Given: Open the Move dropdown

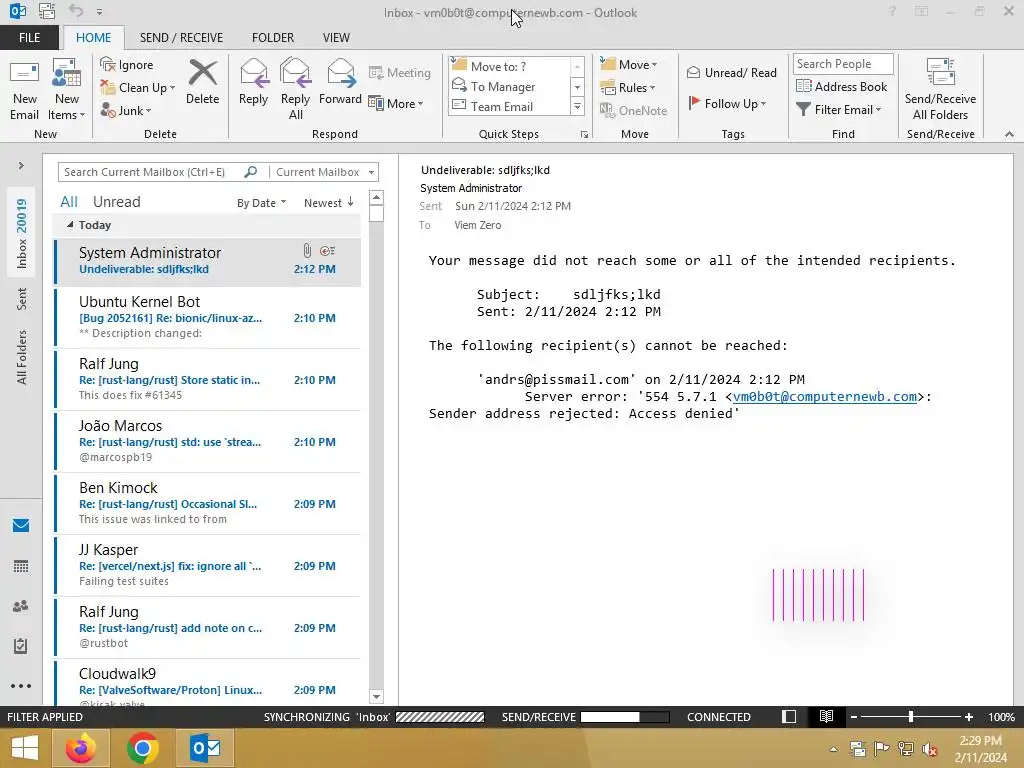Looking at the screenshot, I should [x=629, y=64].
